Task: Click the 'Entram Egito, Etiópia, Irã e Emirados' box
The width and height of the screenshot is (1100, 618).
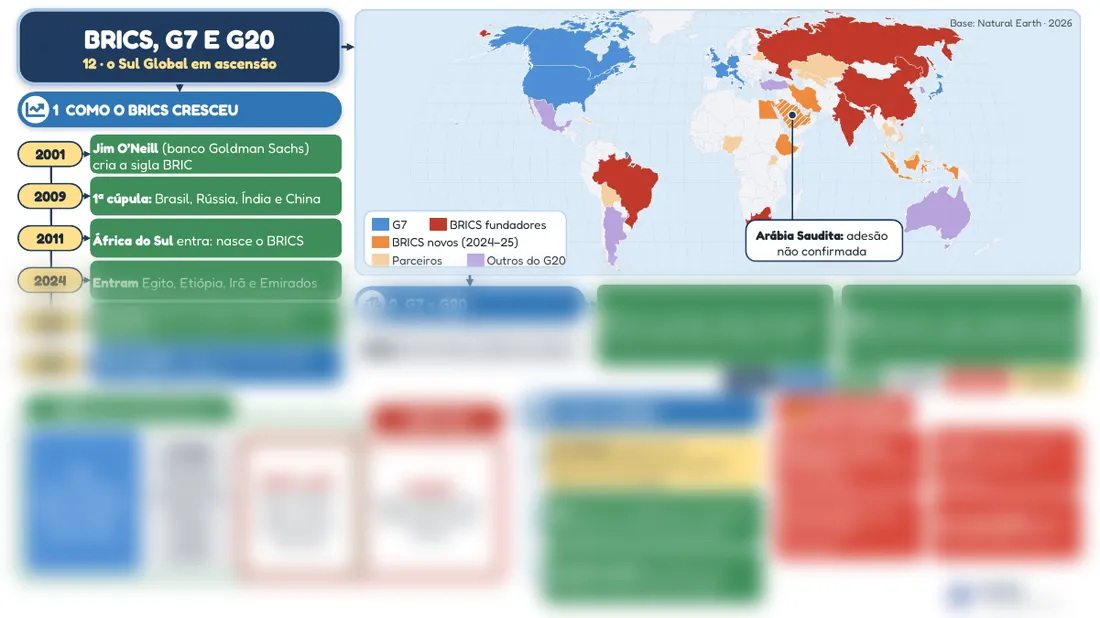Action: [215, 281]
